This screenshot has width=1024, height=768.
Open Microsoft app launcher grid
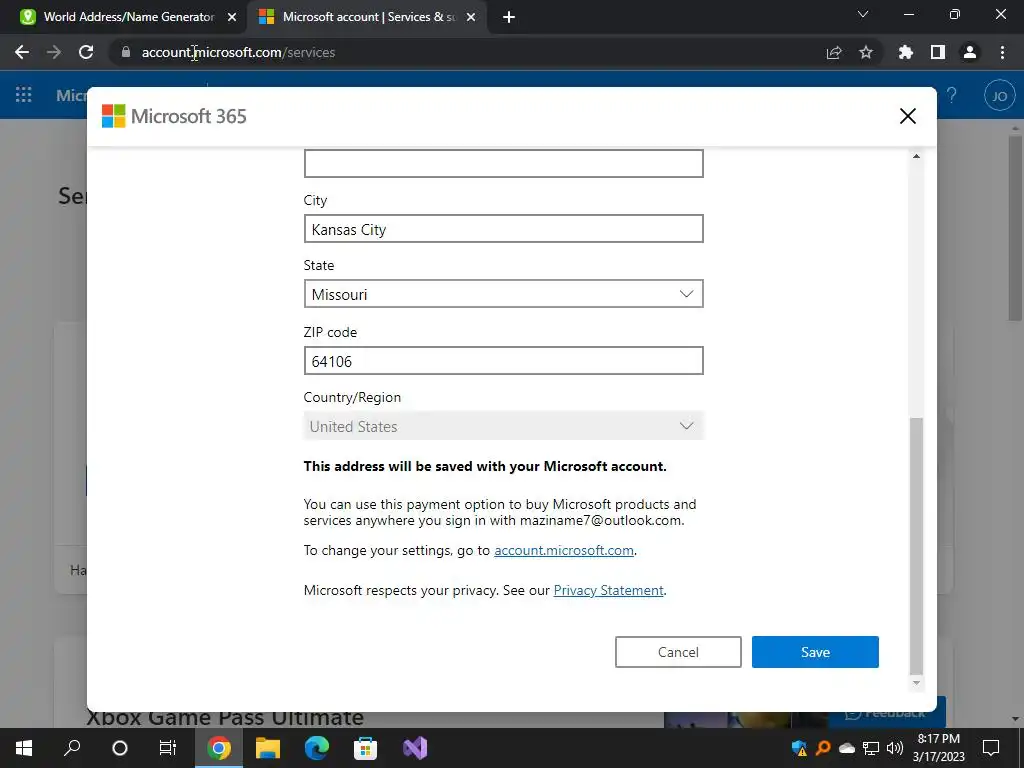click(x=24, y=95)
